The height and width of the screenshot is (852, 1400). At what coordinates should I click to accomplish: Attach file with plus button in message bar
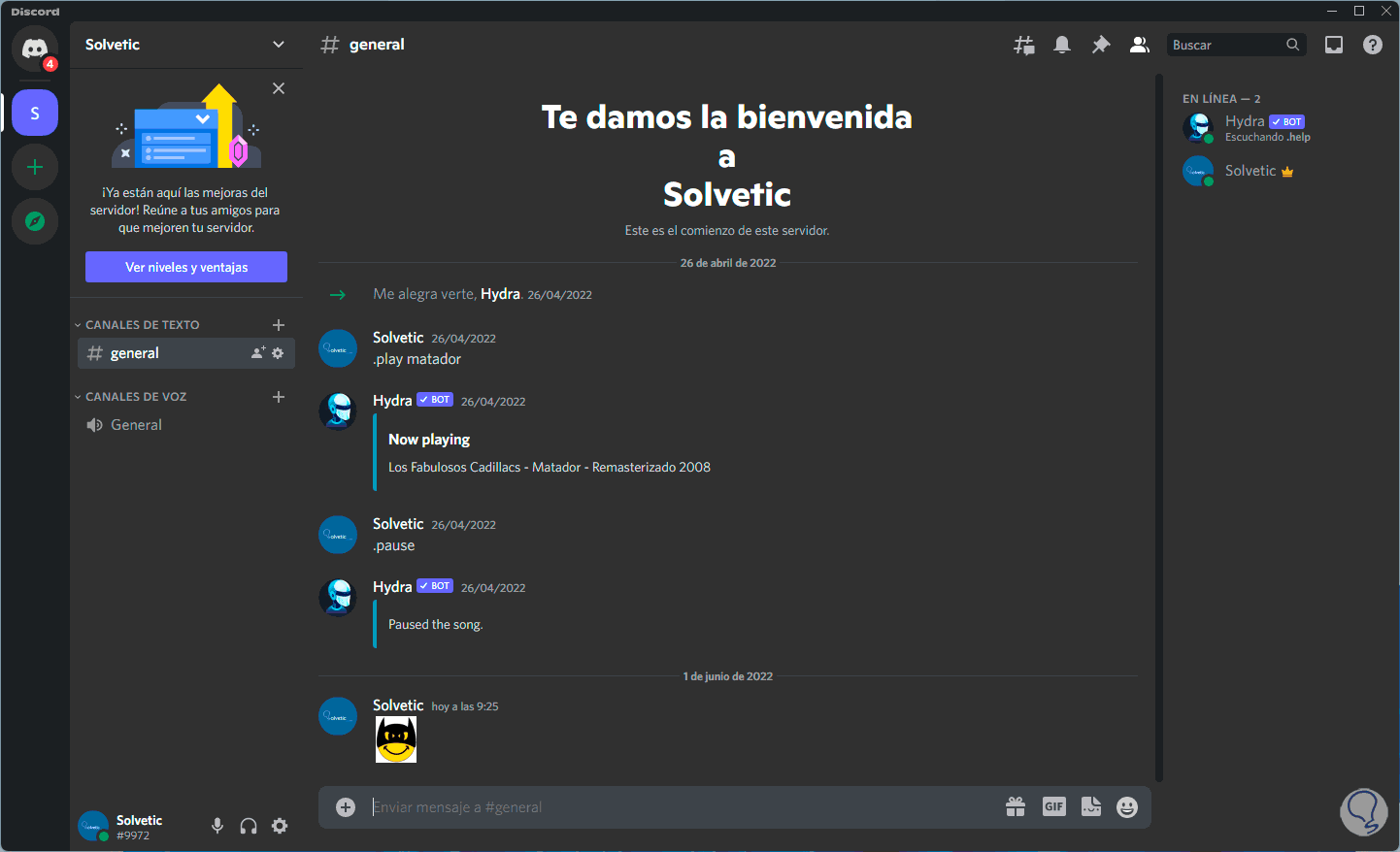(346, 807)
